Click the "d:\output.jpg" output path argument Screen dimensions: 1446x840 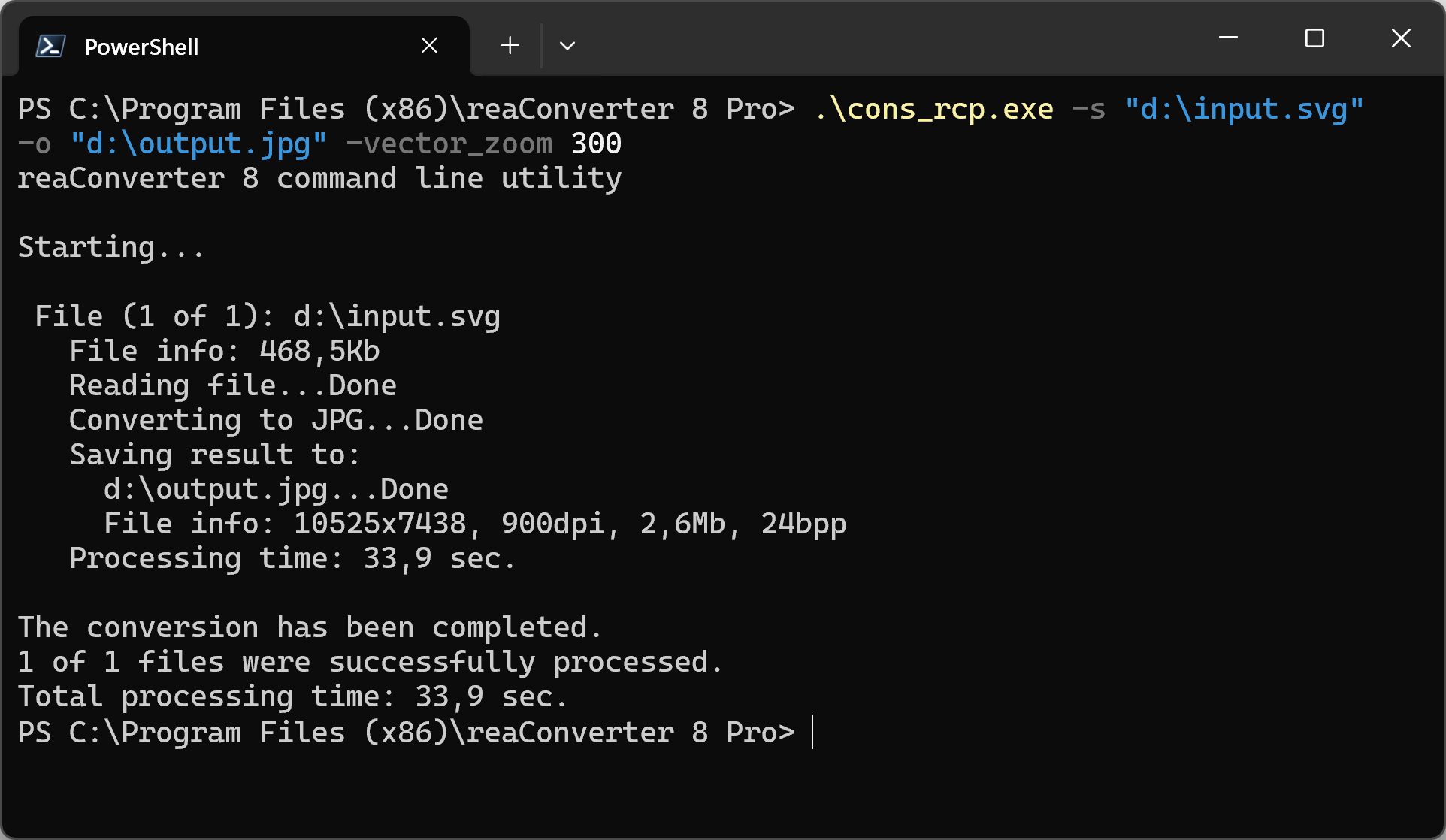[198, 144]
